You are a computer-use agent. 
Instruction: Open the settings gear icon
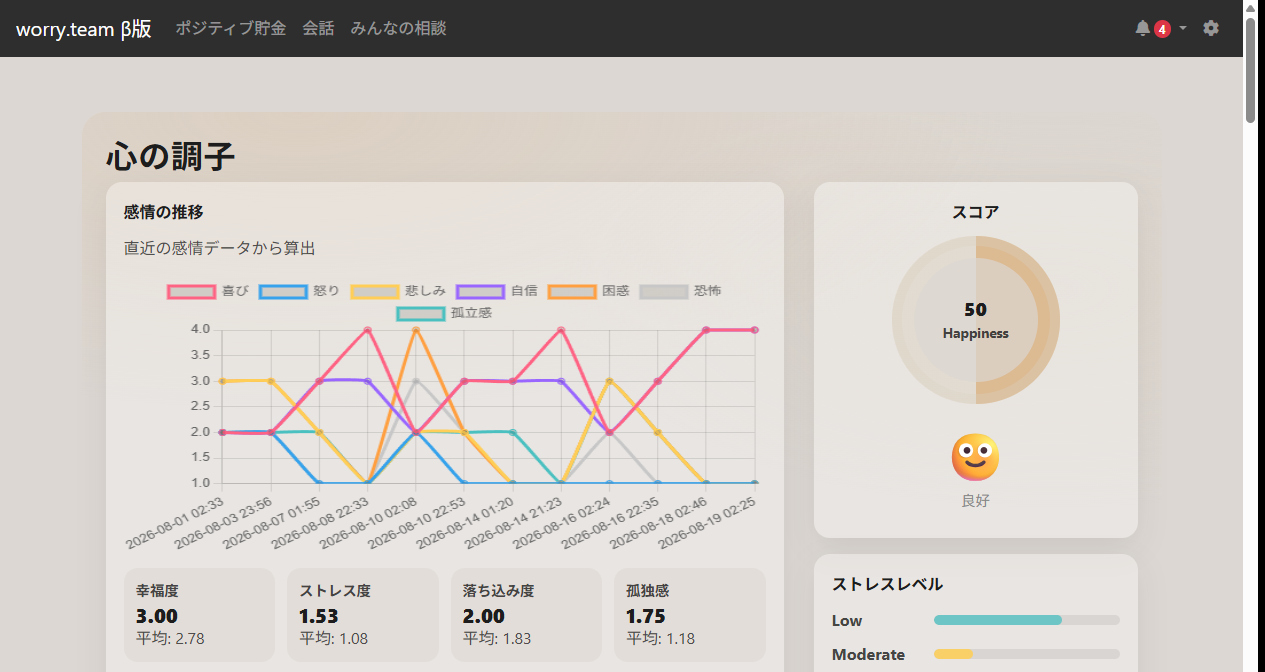coord(1211,28)
